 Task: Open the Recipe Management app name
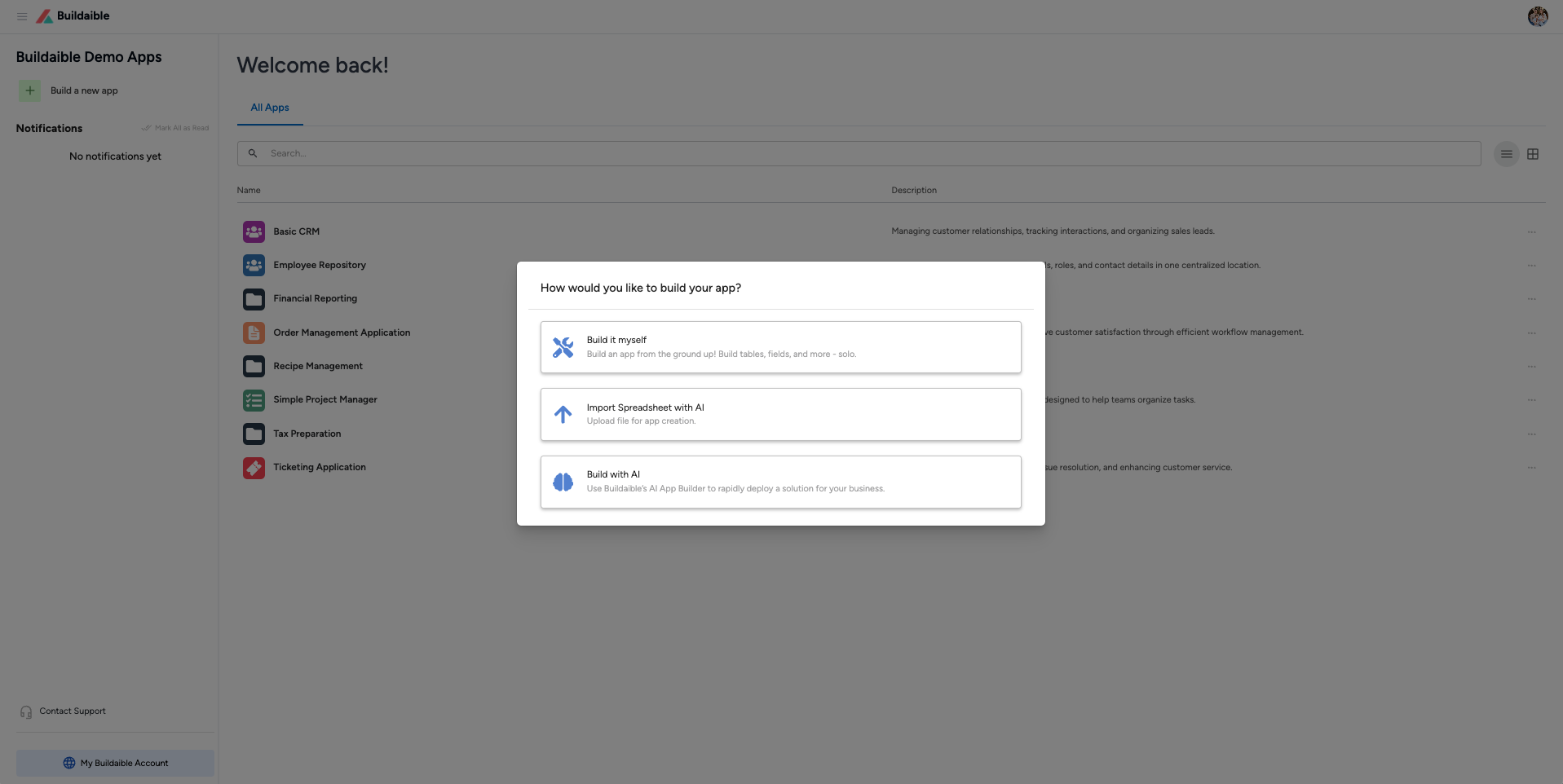click(318, 366)
